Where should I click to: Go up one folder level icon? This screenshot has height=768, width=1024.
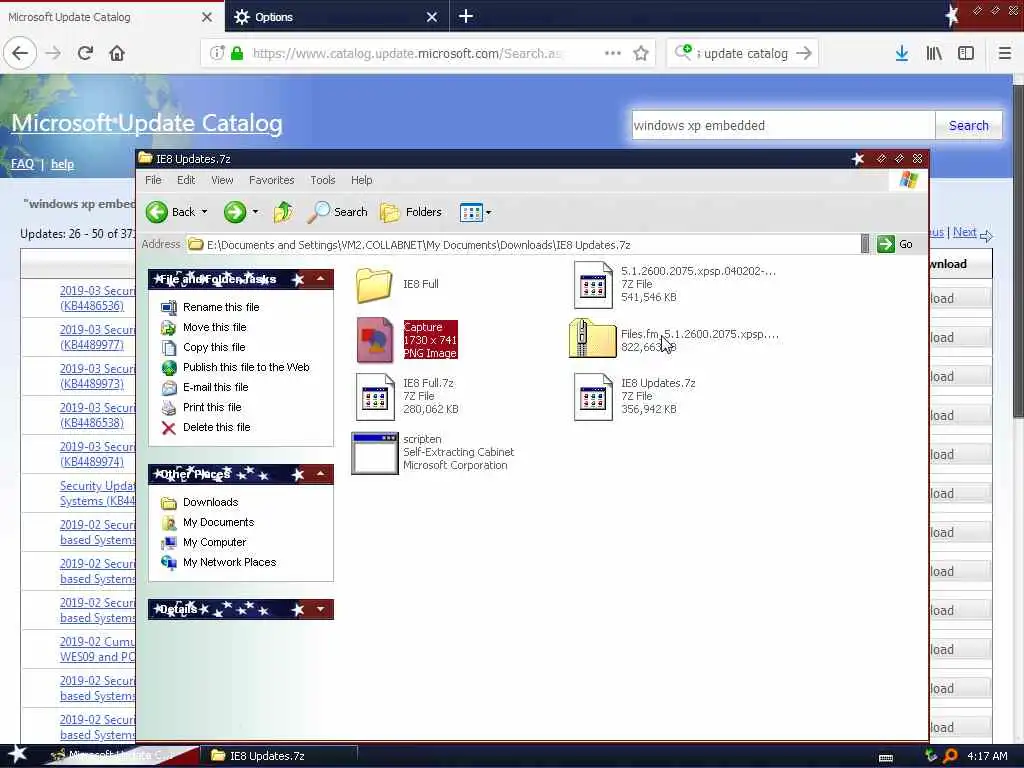(x=283, y=212)
